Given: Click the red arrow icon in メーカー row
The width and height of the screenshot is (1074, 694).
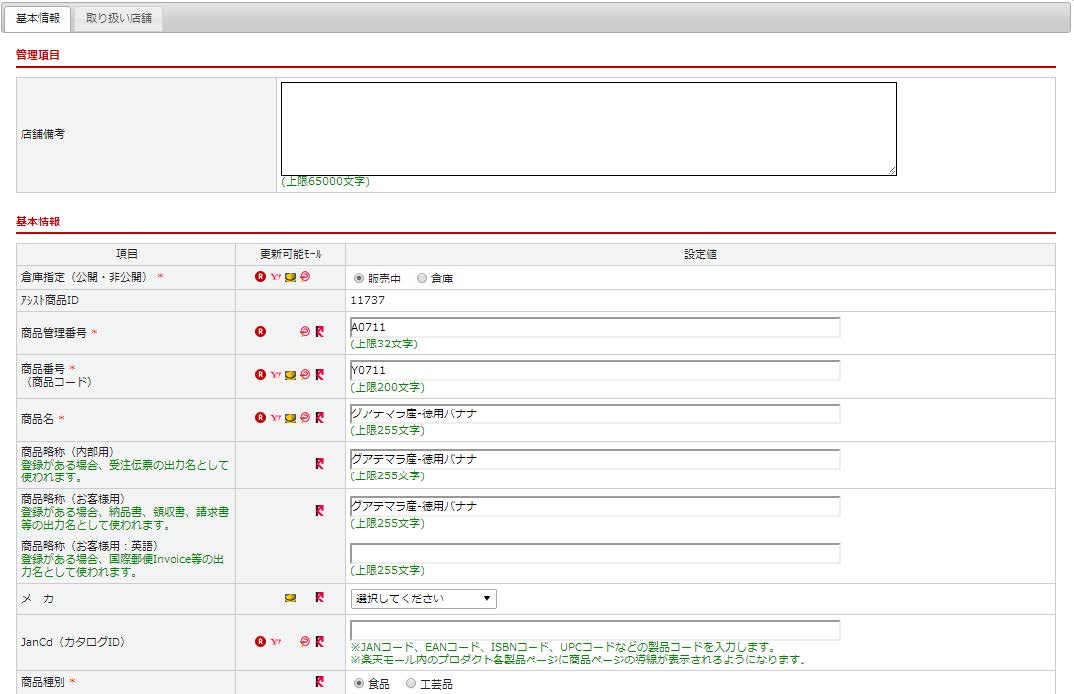Looking at the screenshot, I should [x=319, y=598].
